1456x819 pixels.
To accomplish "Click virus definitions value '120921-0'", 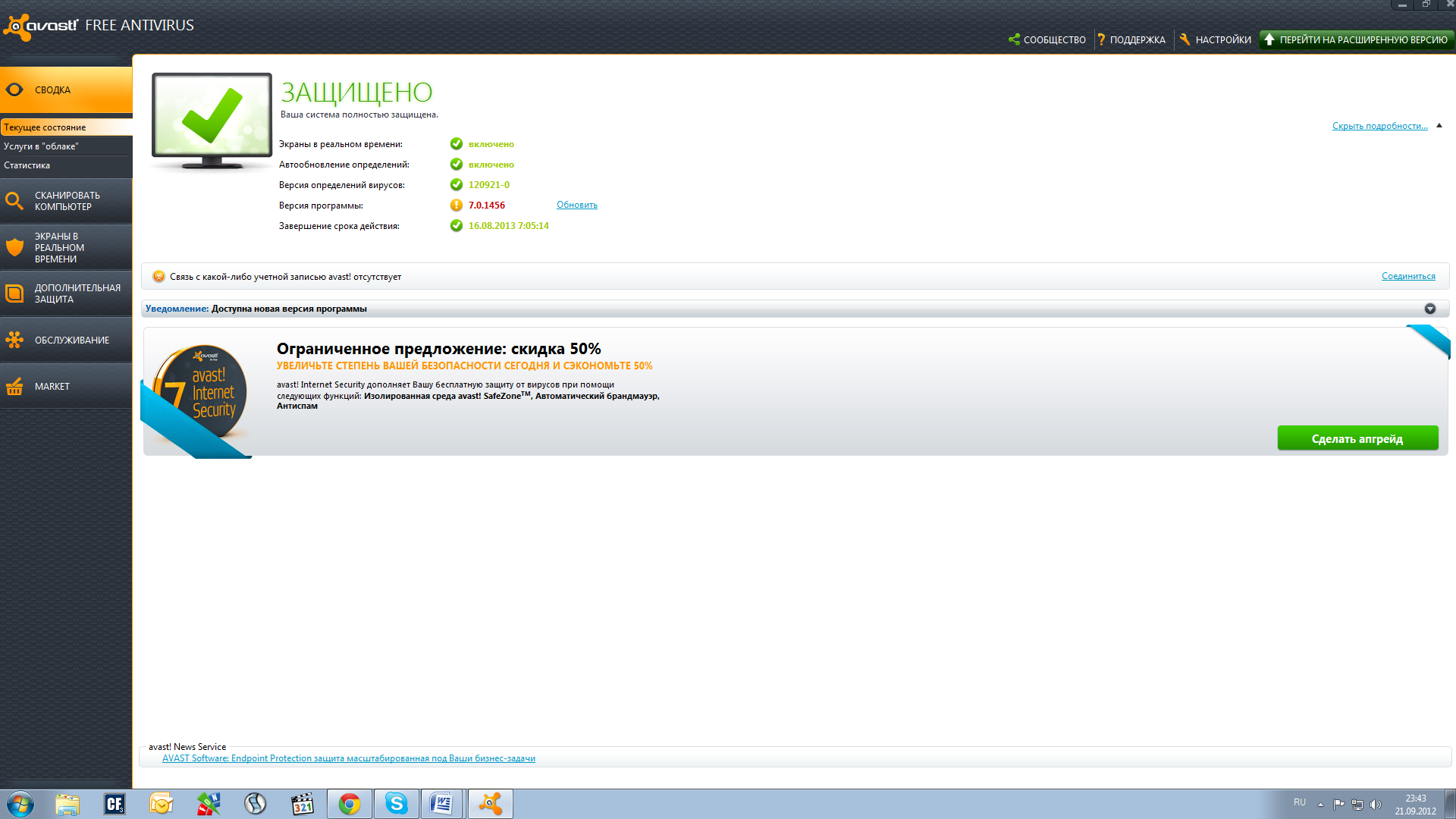I will 489,185.
